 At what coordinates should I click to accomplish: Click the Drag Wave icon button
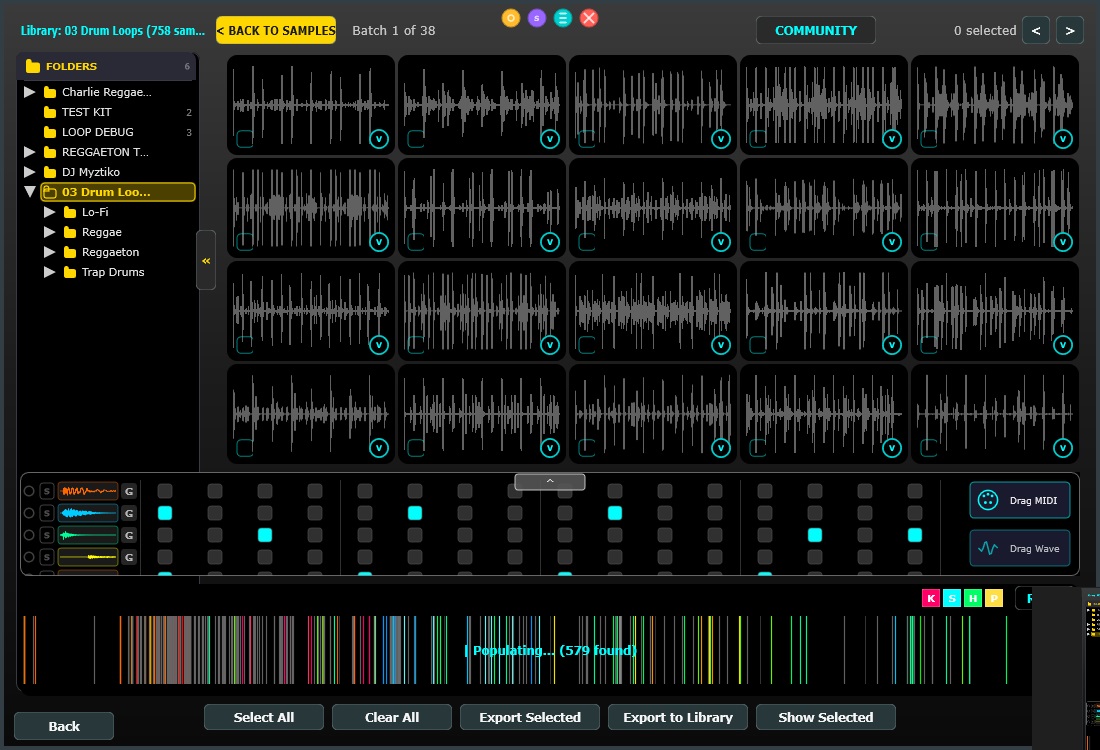(1020, 548)
